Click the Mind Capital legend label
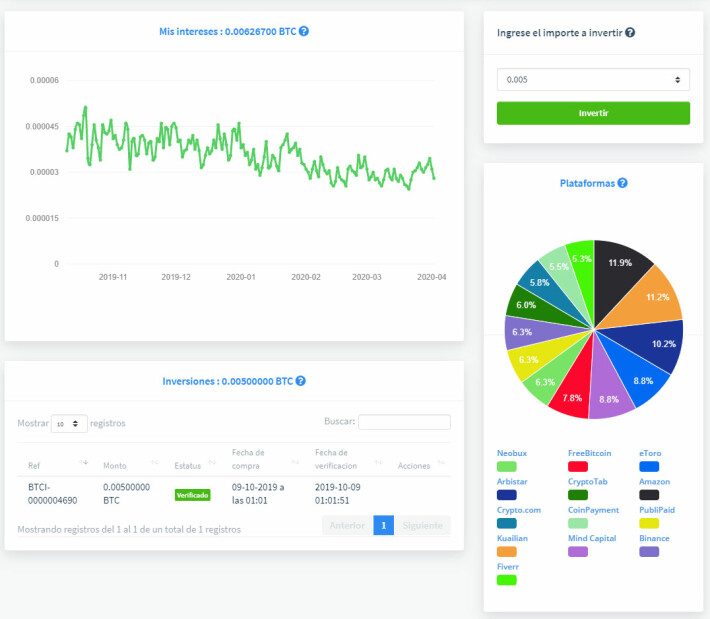710x619 pixels. [592, 538]
